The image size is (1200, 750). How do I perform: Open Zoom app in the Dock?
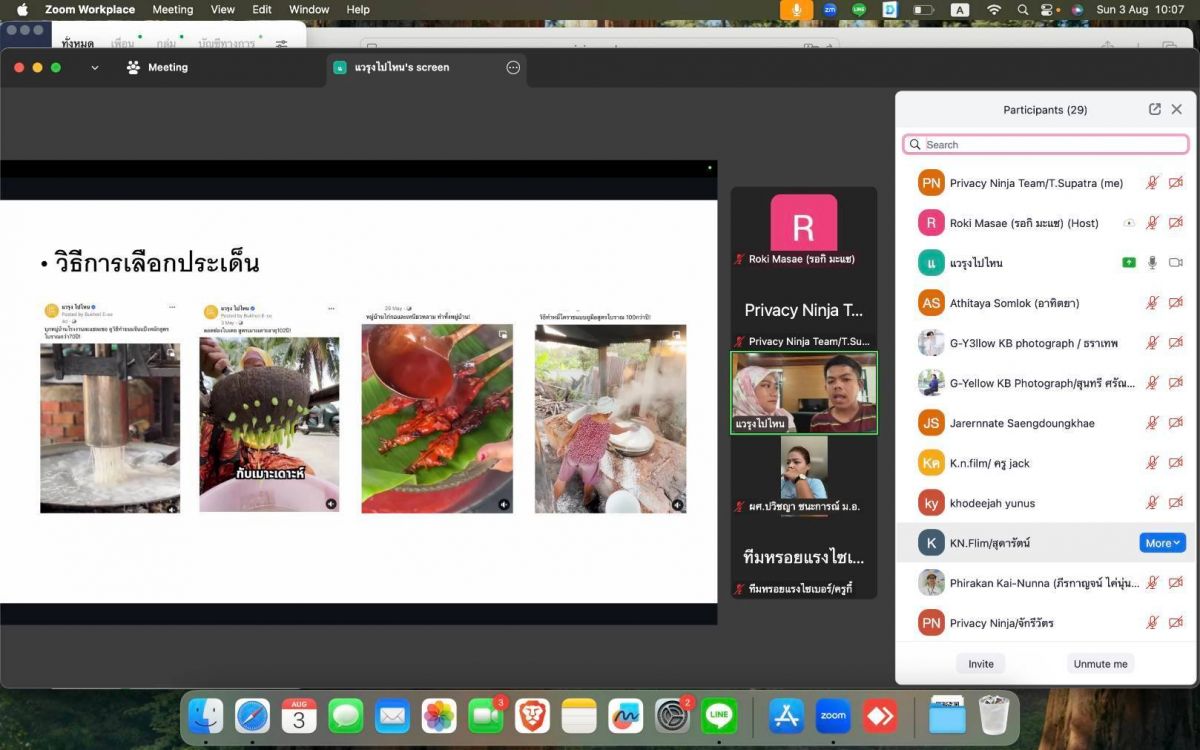click(x=832, y=716)
